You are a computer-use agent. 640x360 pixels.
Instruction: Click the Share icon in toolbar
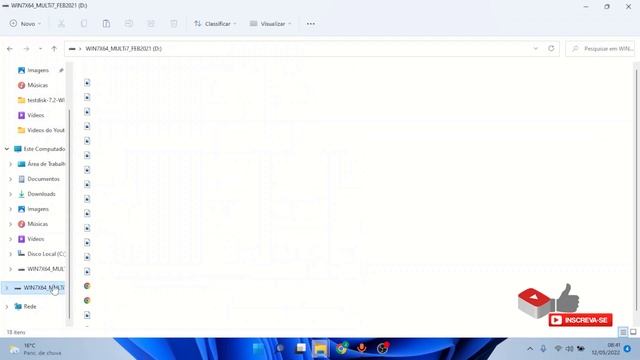click(x=151, y=24)
